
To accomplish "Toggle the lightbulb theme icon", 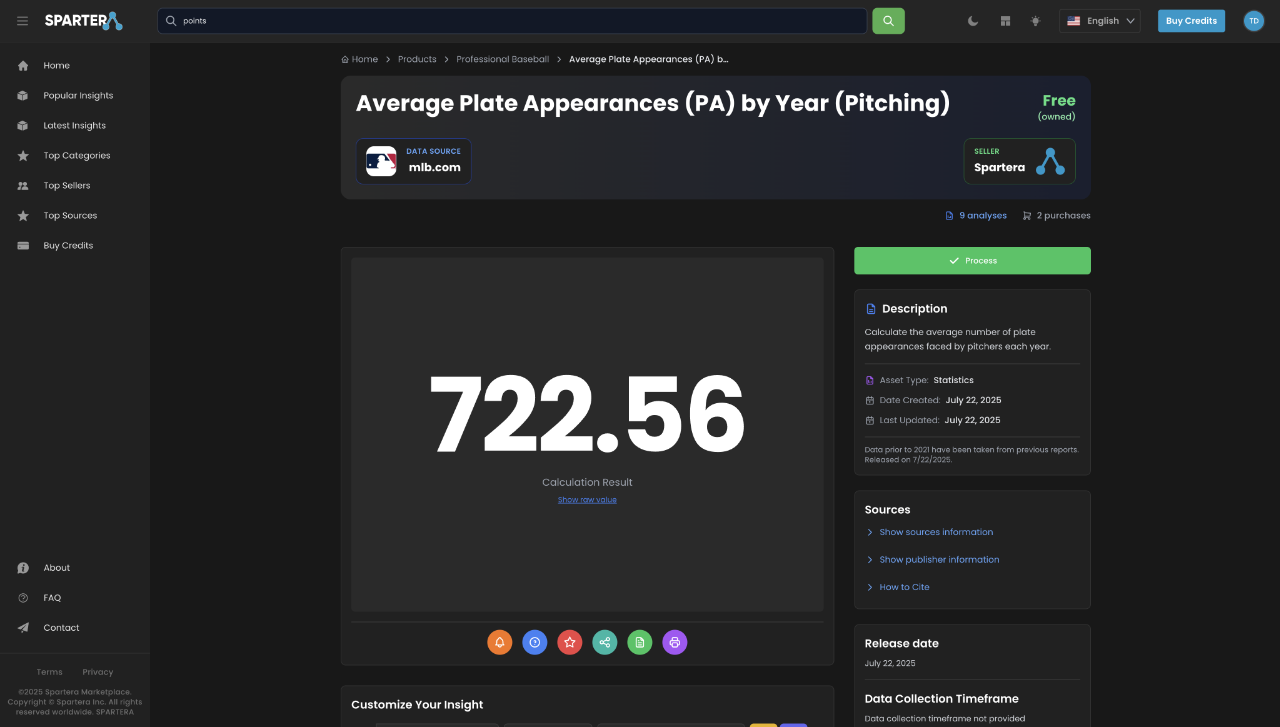I will tap(1035, 20).
